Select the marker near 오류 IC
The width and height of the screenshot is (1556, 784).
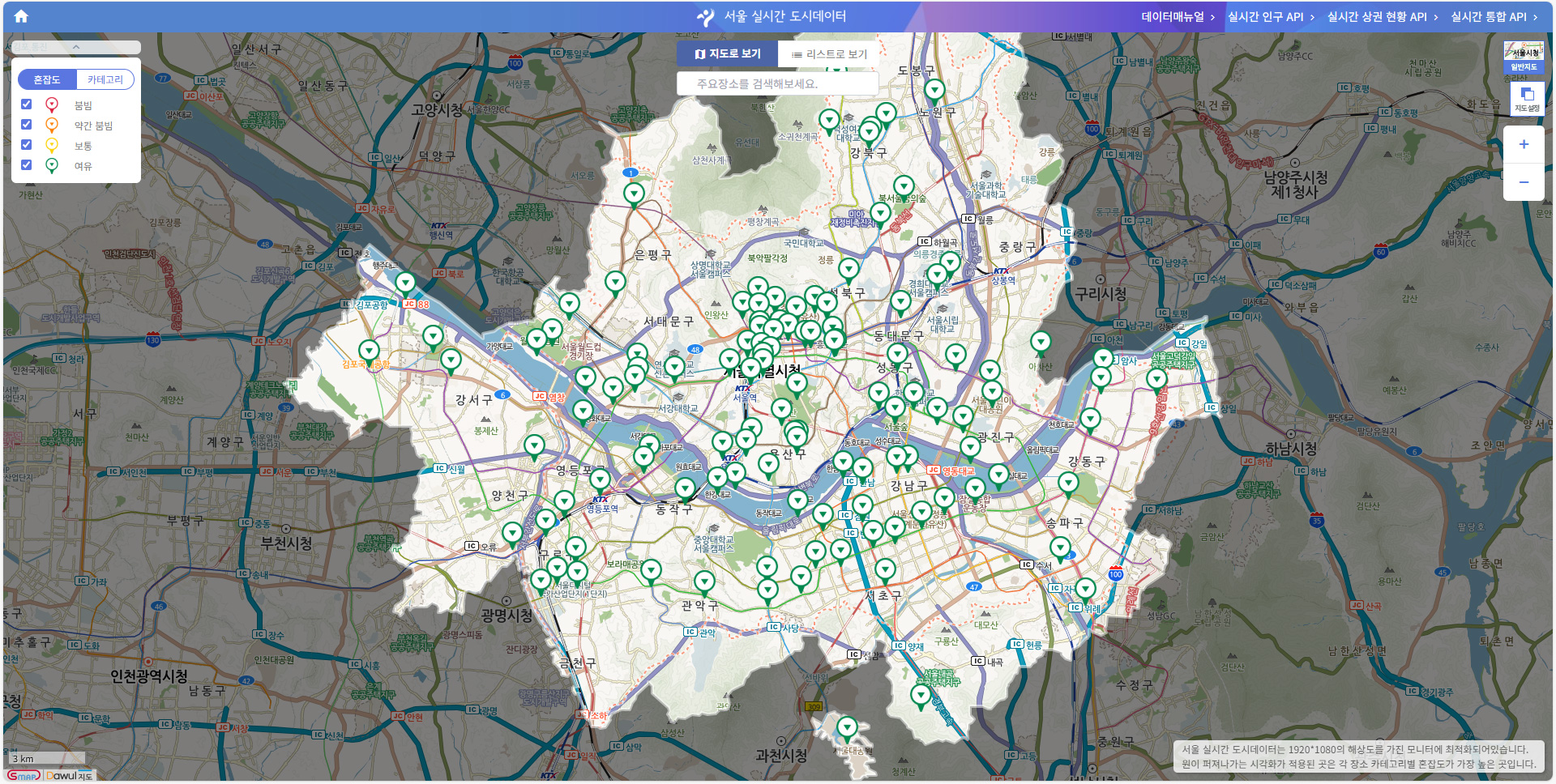(511, 533)
